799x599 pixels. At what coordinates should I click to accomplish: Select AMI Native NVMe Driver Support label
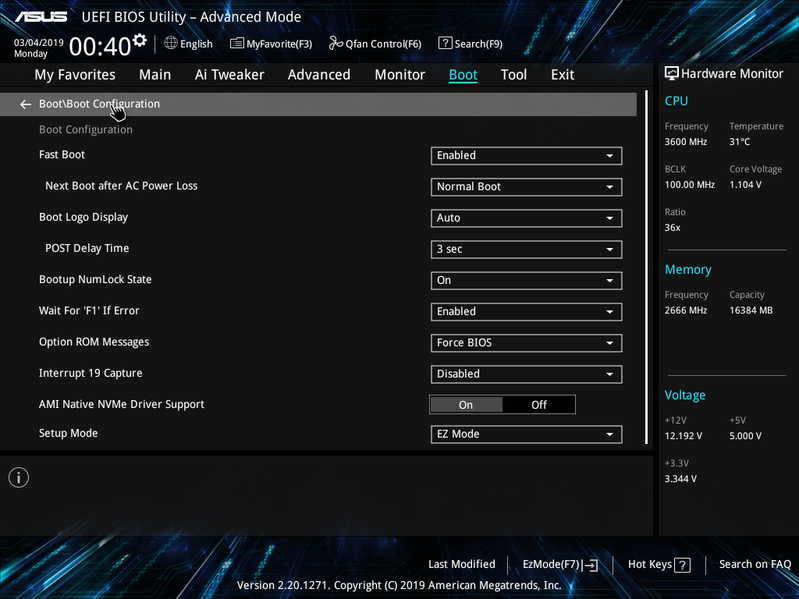122,404
